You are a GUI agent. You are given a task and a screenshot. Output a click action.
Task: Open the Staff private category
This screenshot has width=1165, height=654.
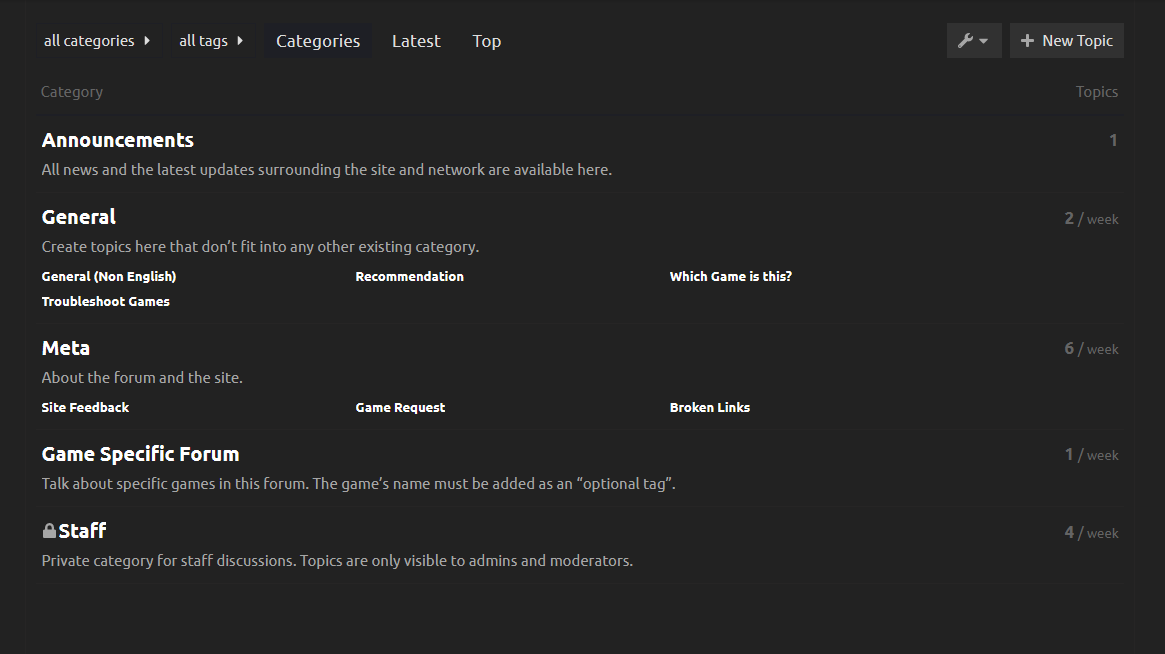click(x=82, y=531)
